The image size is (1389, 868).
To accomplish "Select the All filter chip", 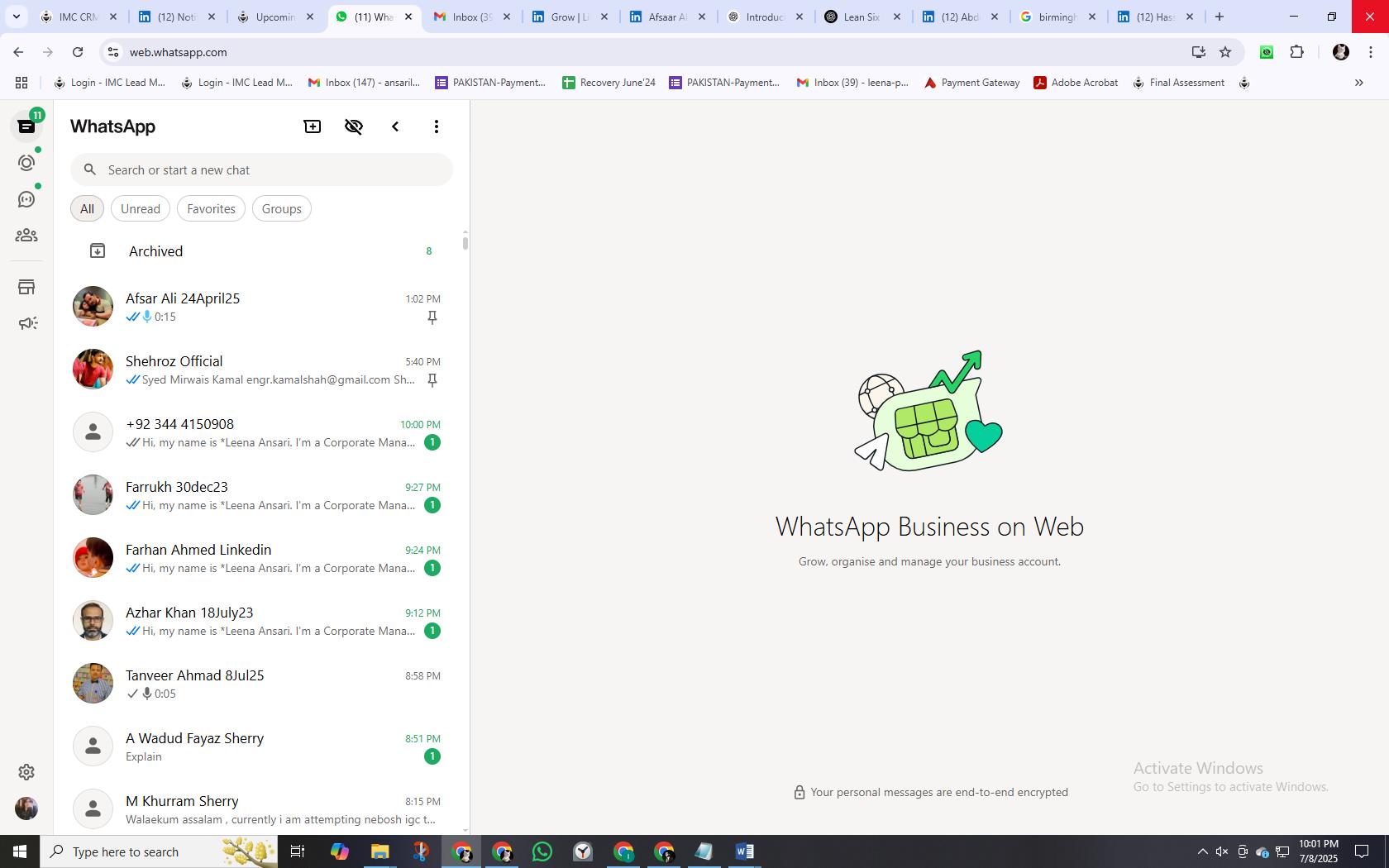I will click(87, 209).
